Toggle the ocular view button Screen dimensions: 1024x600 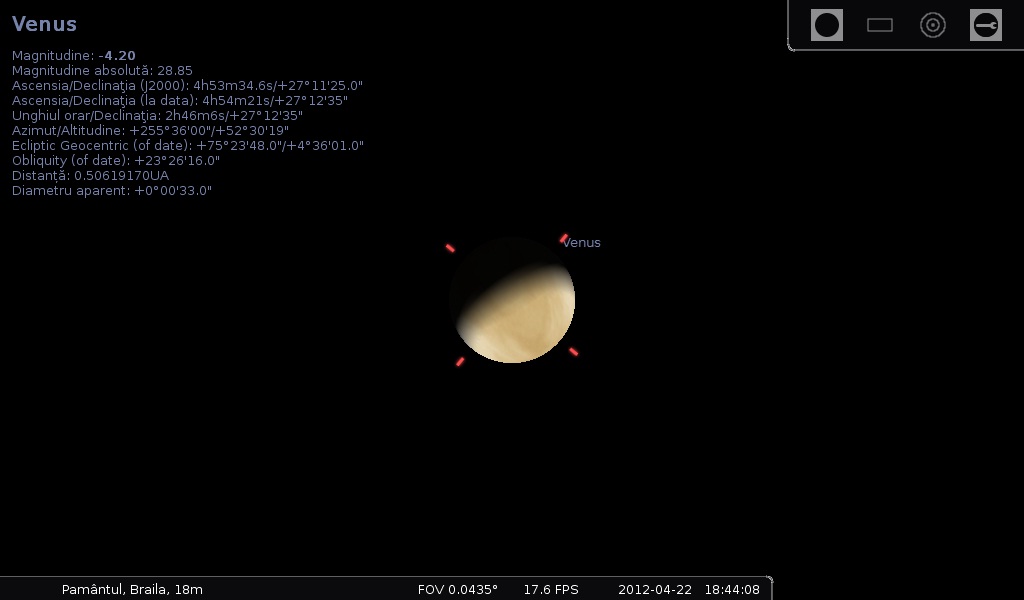tap(826, 25)
